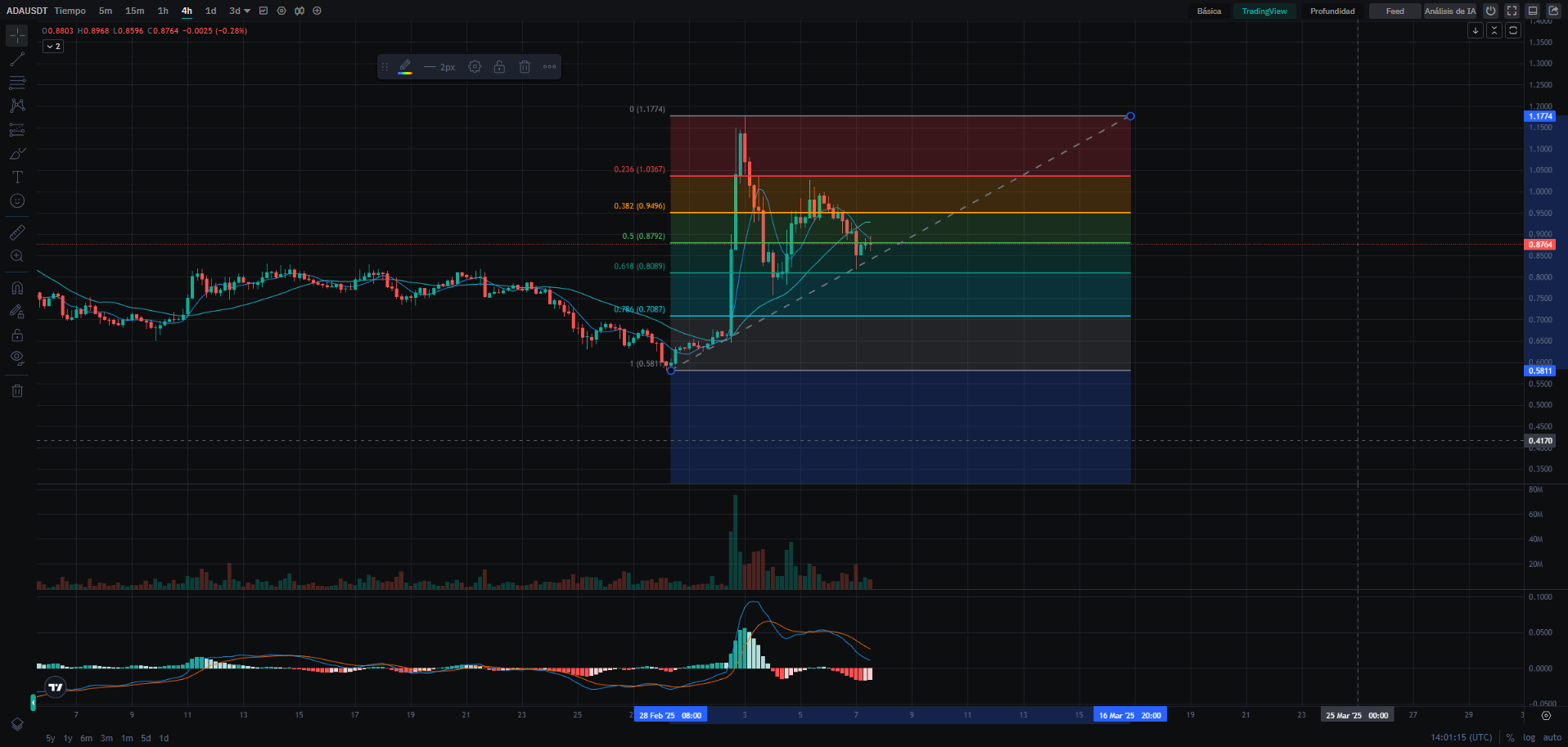Click the remove drawings trash icon in left toolbar
This screenshot has height=747, width=1568.
pyautogui.click(x=17, y=391)
